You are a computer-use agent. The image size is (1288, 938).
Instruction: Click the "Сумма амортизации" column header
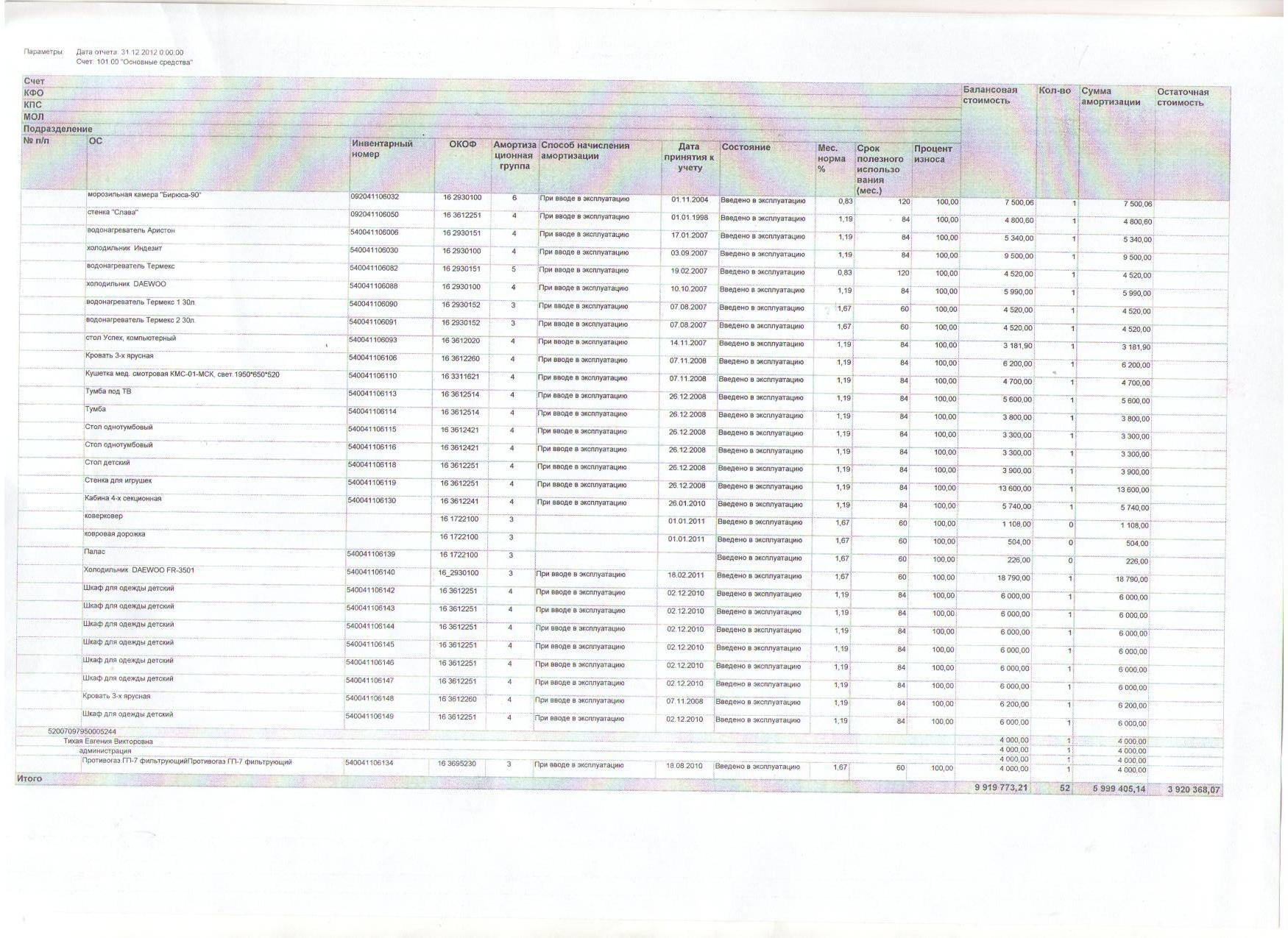pos(1111,96)
